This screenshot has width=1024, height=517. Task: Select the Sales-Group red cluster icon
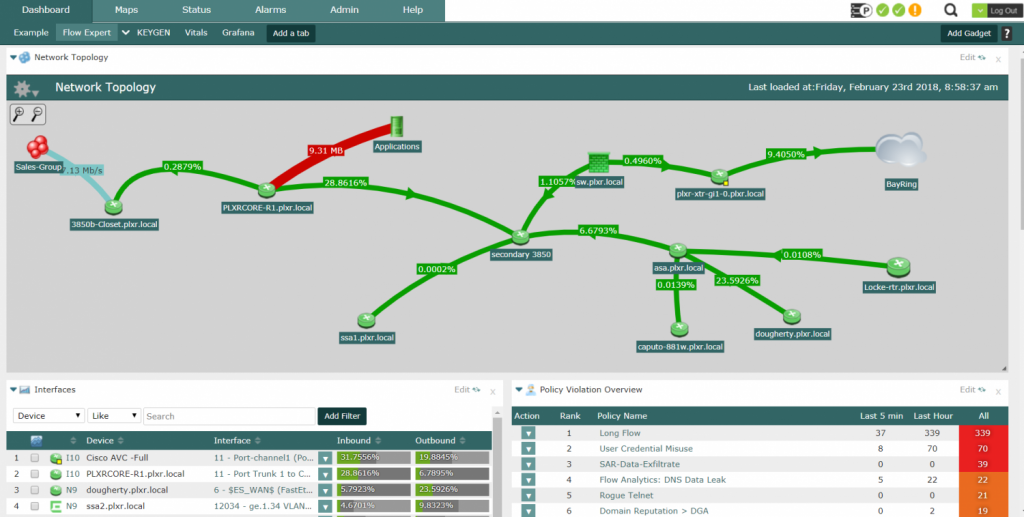click(38, 147)
